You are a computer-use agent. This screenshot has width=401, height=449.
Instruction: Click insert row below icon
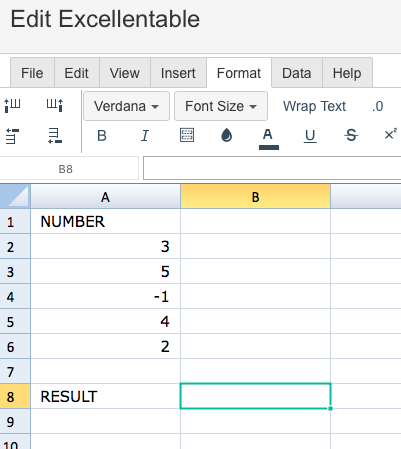click(x=55, y=136)
